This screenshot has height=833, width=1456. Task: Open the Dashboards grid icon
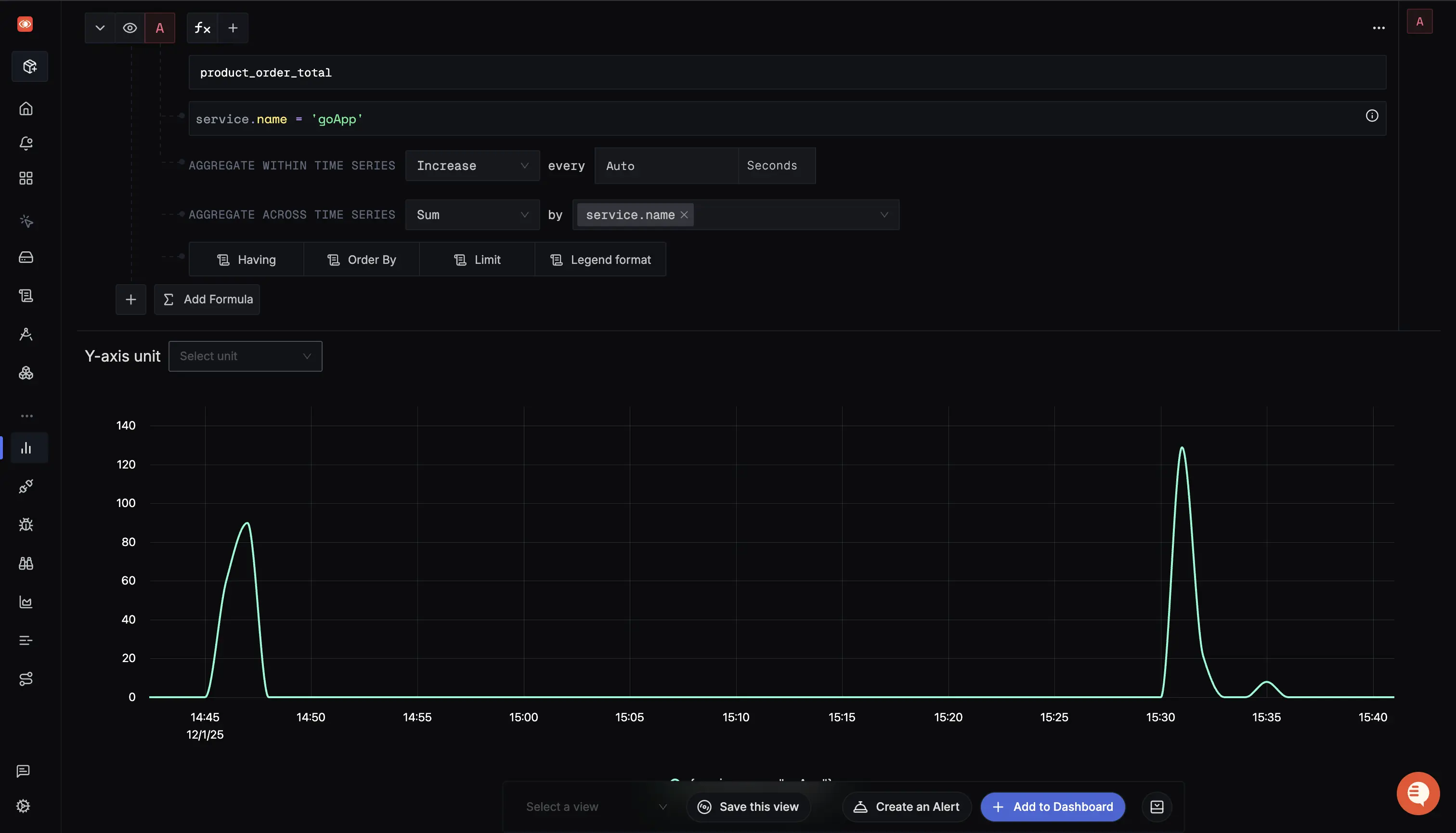click(x=26, y=178)
